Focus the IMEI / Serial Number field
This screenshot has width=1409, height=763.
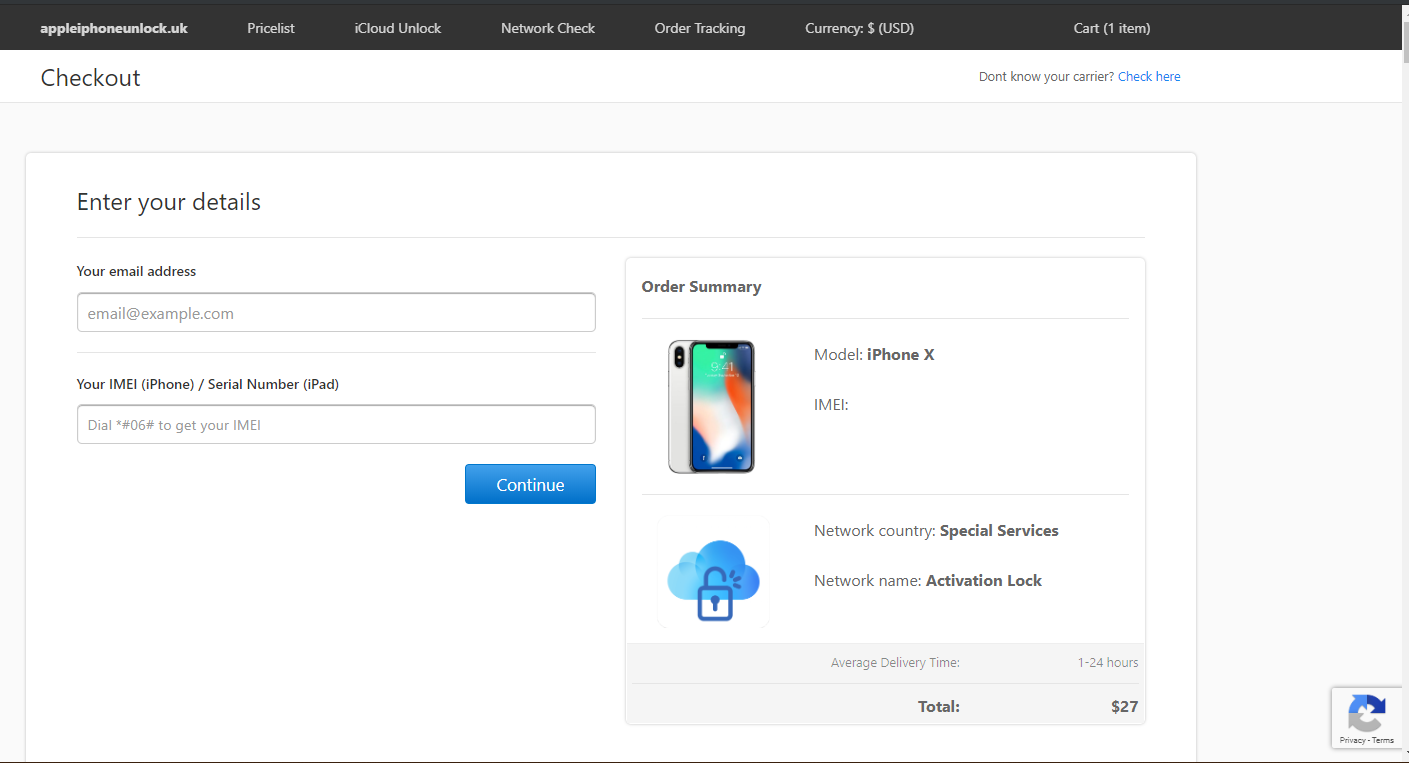click(336, 424)
